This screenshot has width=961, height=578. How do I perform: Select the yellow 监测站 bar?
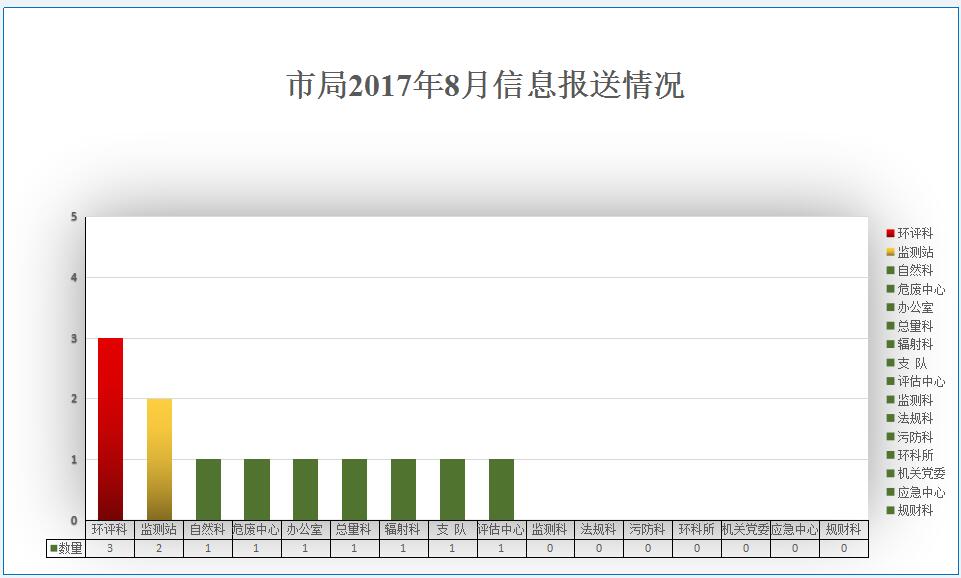159,458
